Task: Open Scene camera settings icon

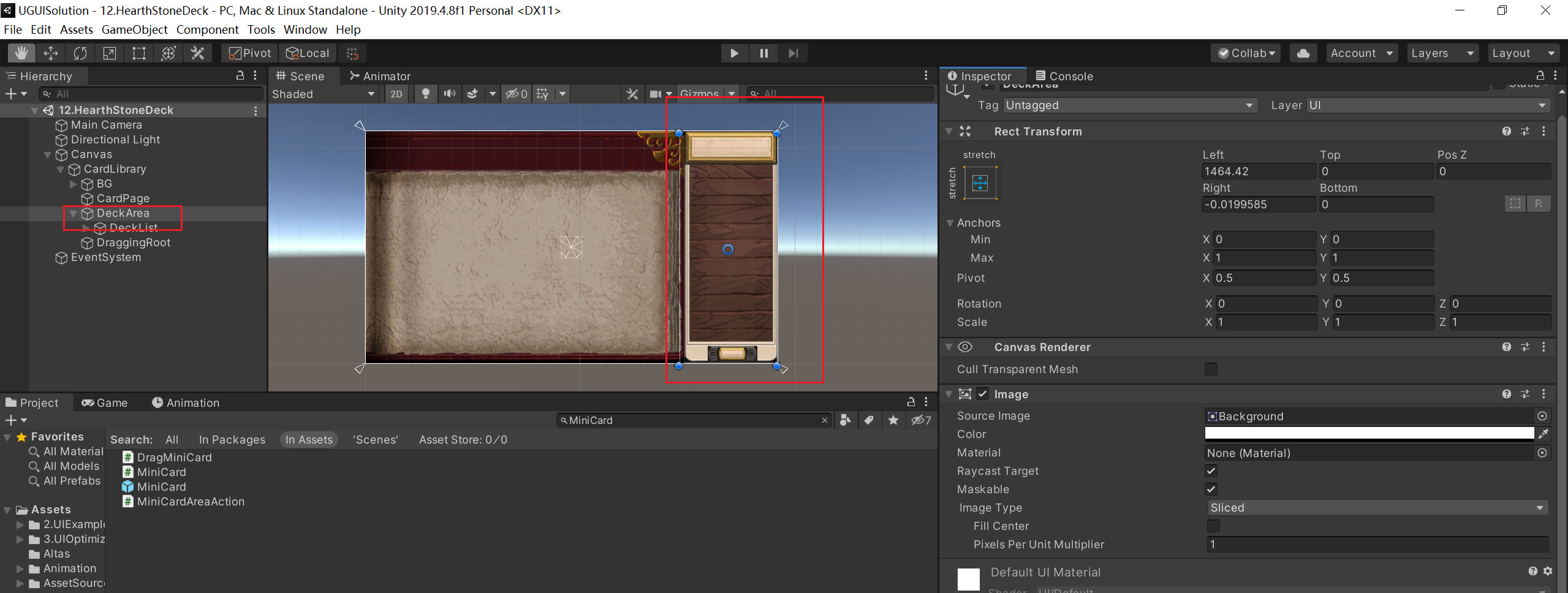Action: (x=656, y=94)
